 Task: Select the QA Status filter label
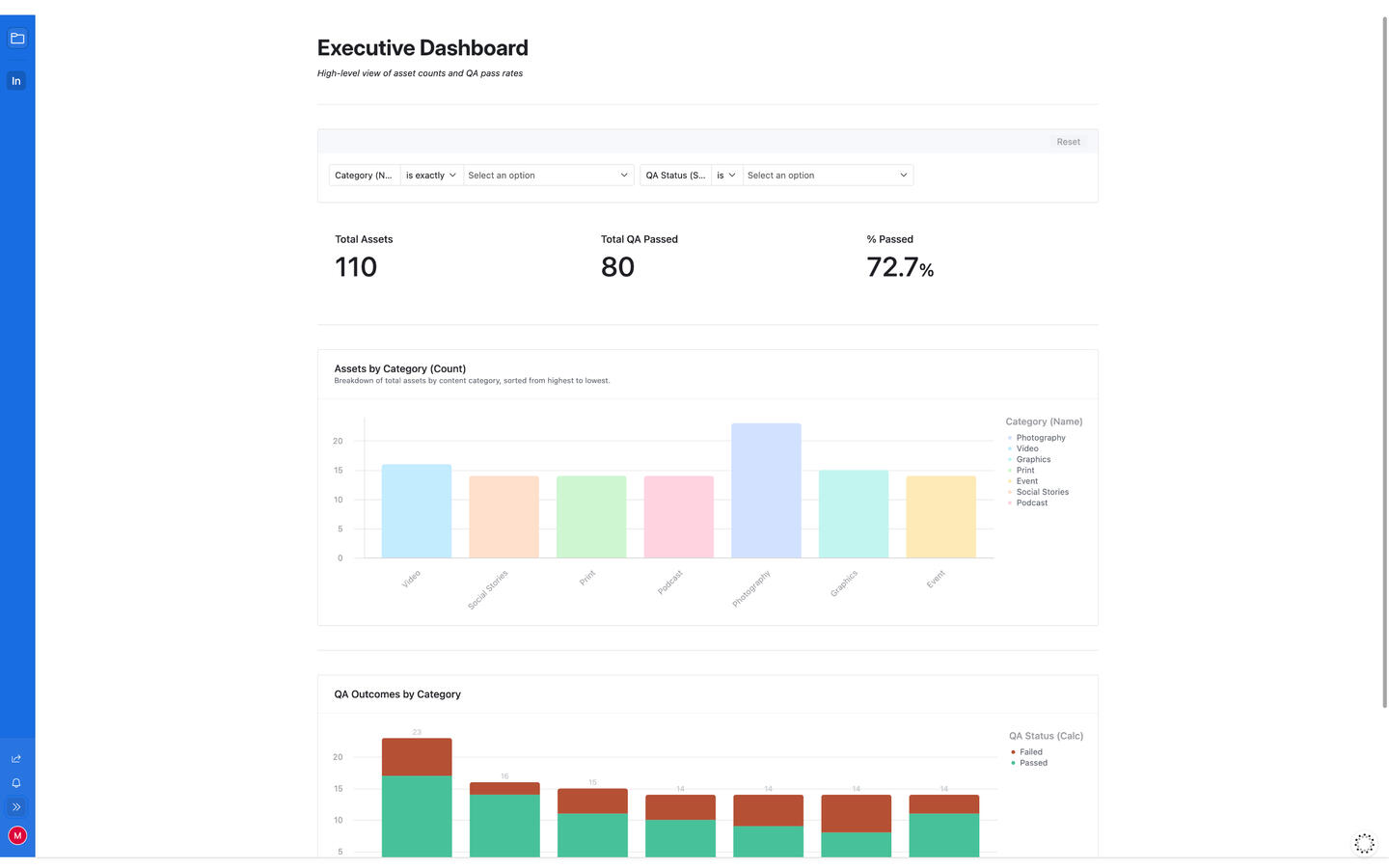[675, 175]
